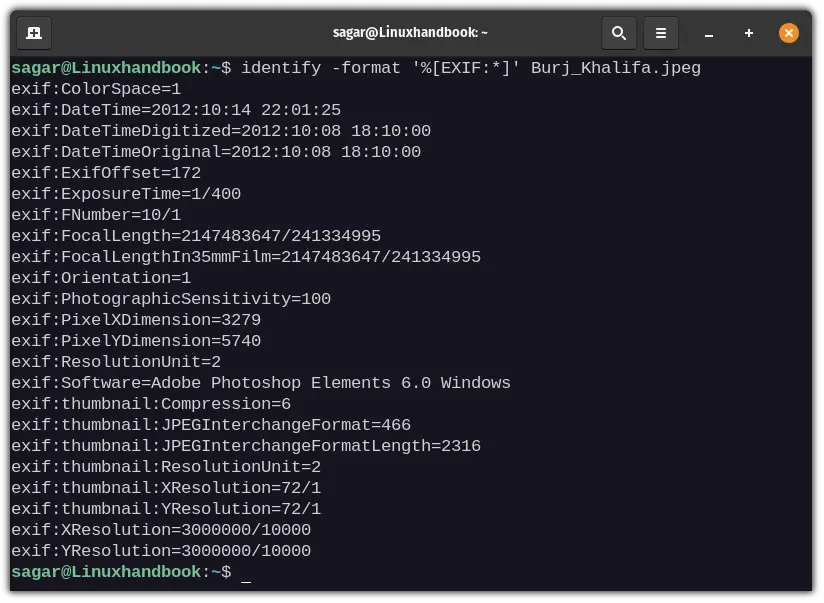This screenshot has height=603, width=824.
Task: Select exif:FocalLength=2147483647/241334995 line
Action: [196, 236]
